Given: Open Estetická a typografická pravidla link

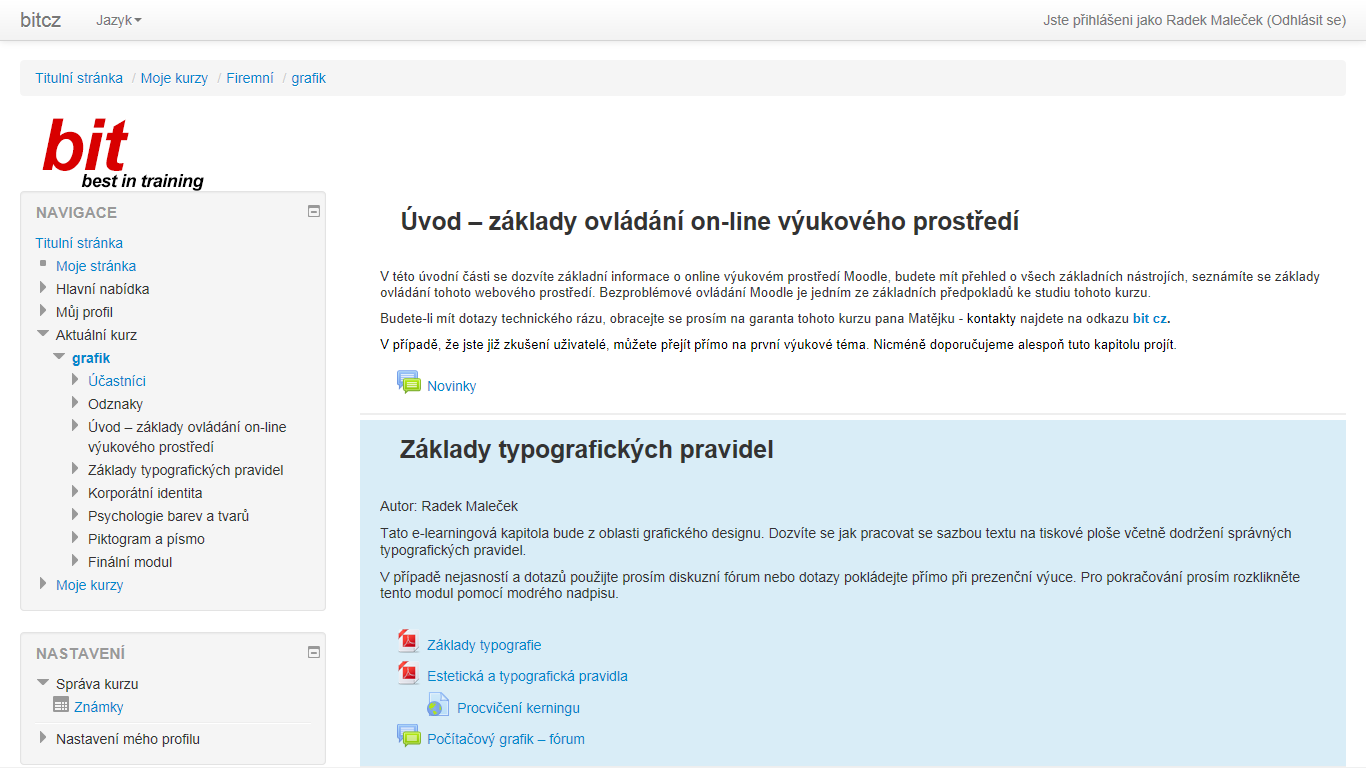Looking at the screenshot, I should click(x=527, y=676).
